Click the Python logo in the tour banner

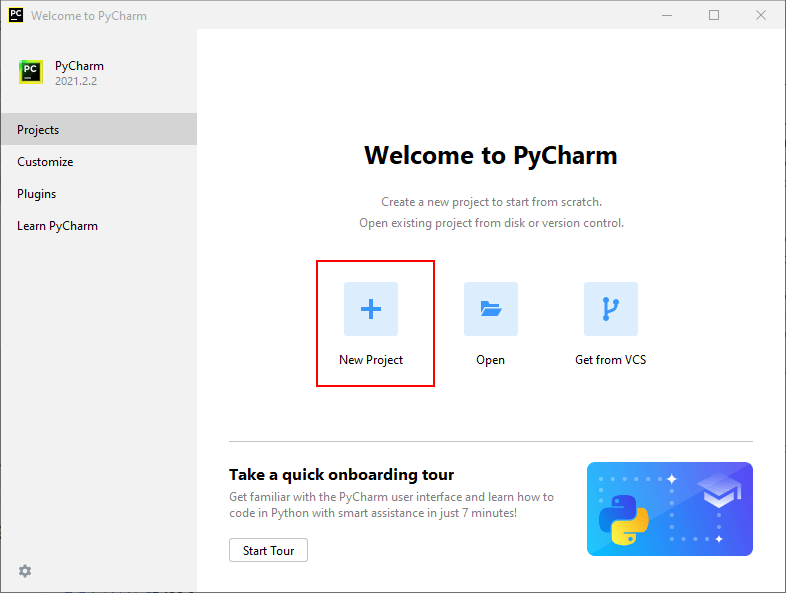tap(623, 520)
